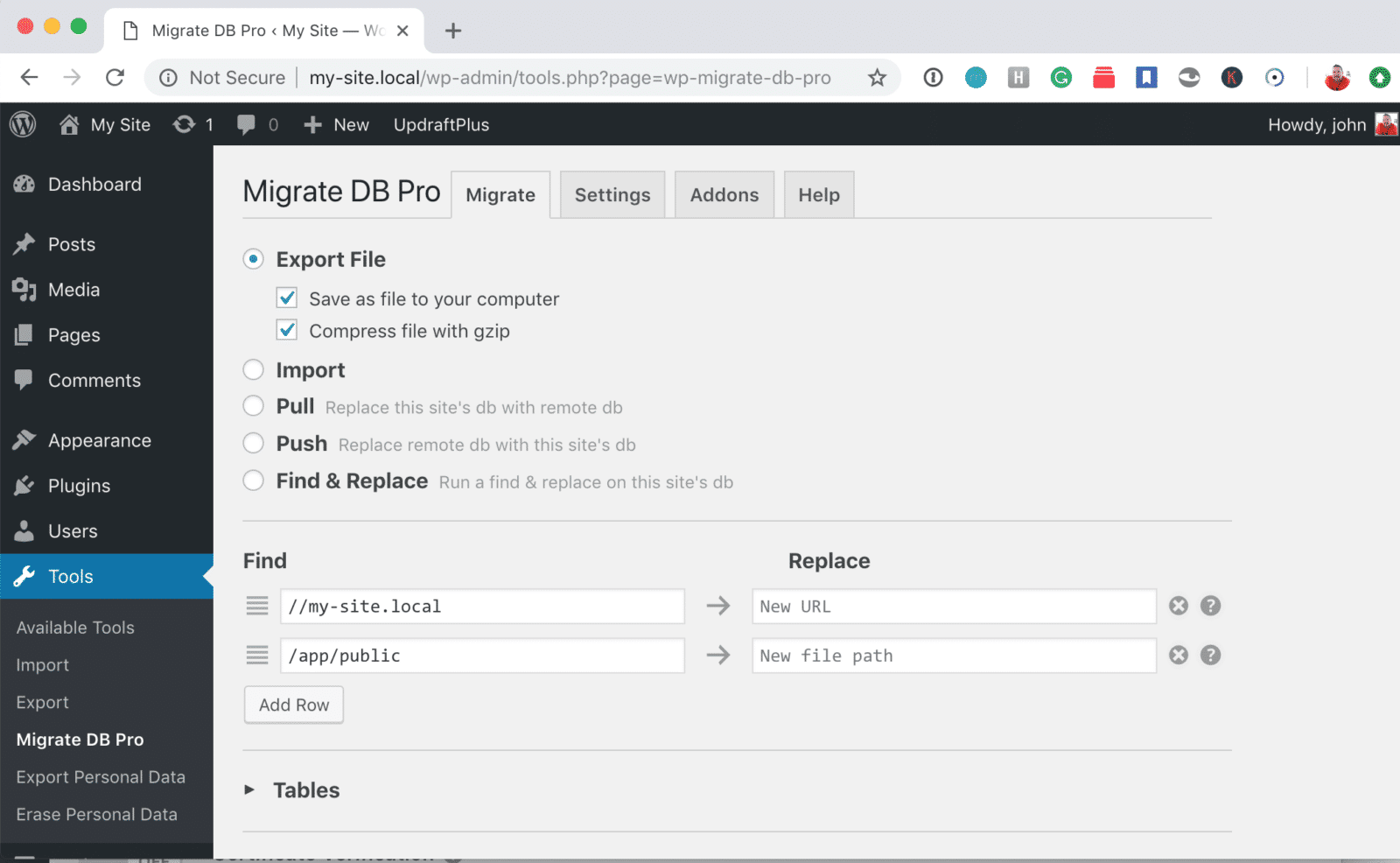This screenshot has height=863, width=1400.
Task: Click help icon beside New file path
Action: pos(1210,655)
